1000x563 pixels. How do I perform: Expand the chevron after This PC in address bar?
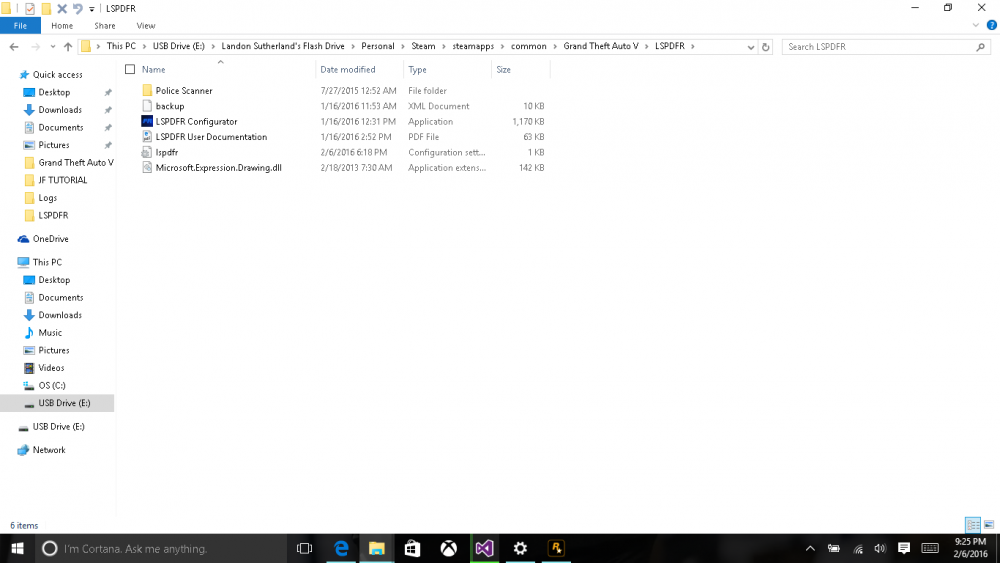pos(144,47)
